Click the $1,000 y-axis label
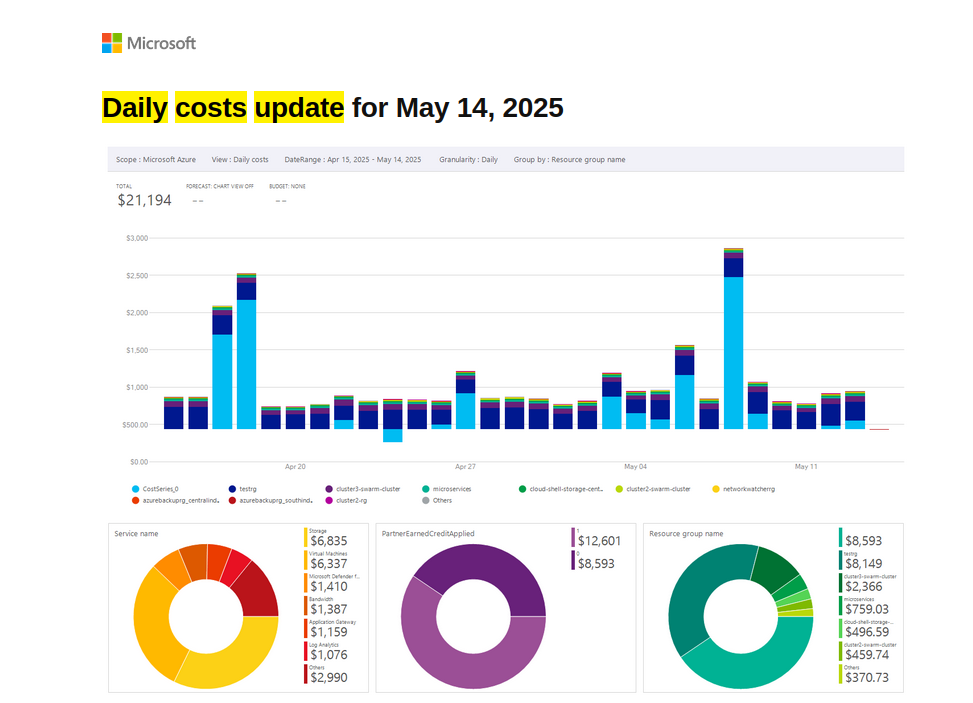The image size is (973, 703). click(x=137, y=387)
